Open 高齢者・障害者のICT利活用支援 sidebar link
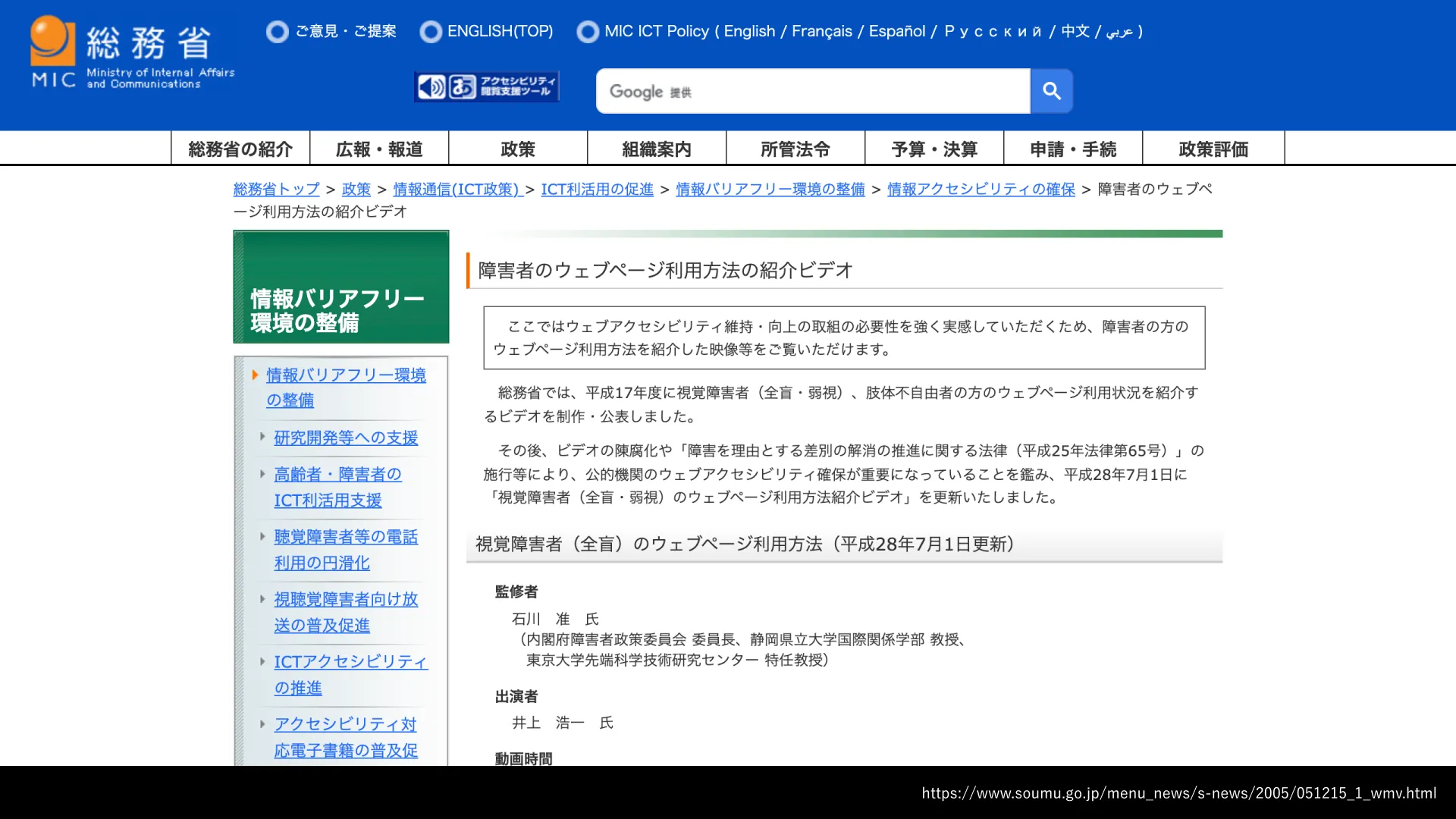The width and height of the screenshot is (1456, 819). click(337, 487)
